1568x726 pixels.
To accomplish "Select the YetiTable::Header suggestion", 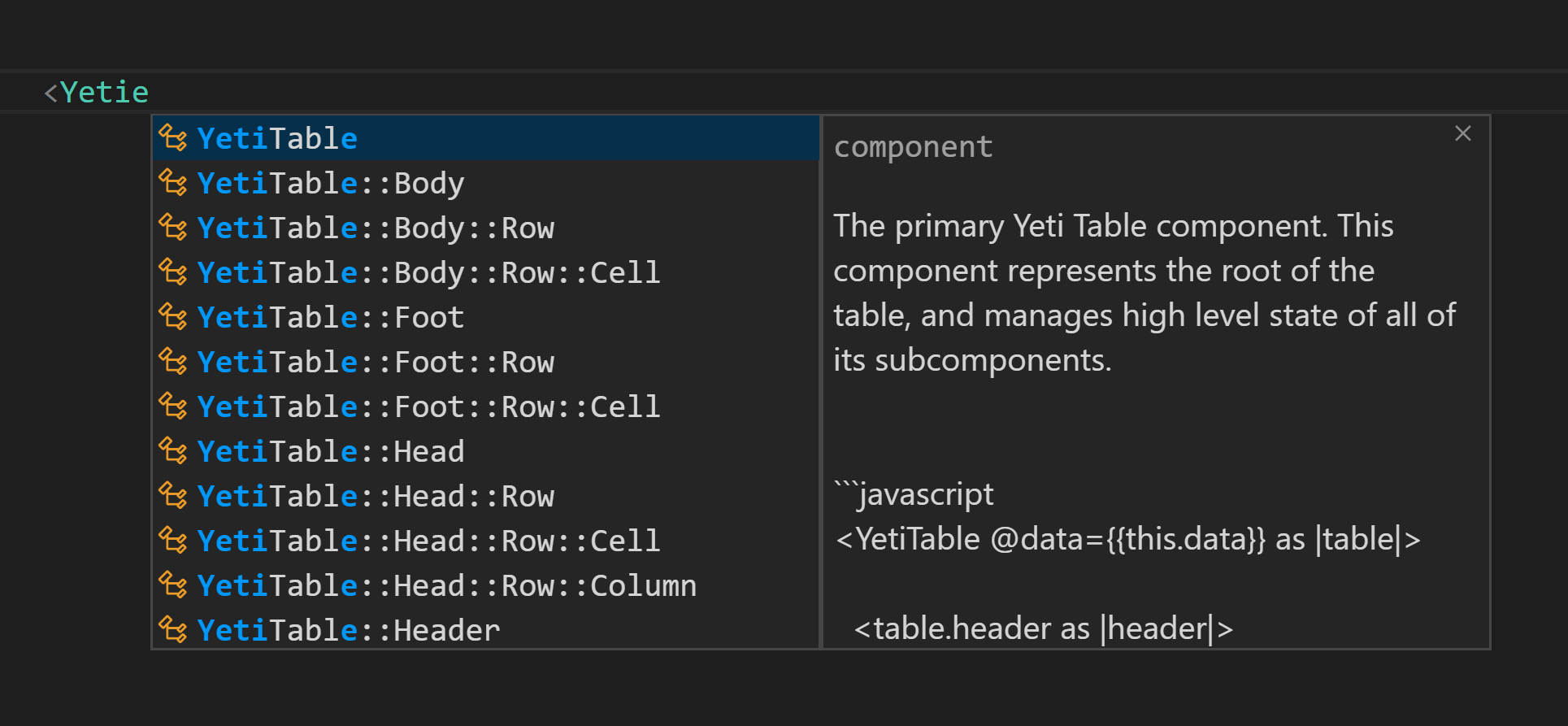I will (x=348, y=631).
